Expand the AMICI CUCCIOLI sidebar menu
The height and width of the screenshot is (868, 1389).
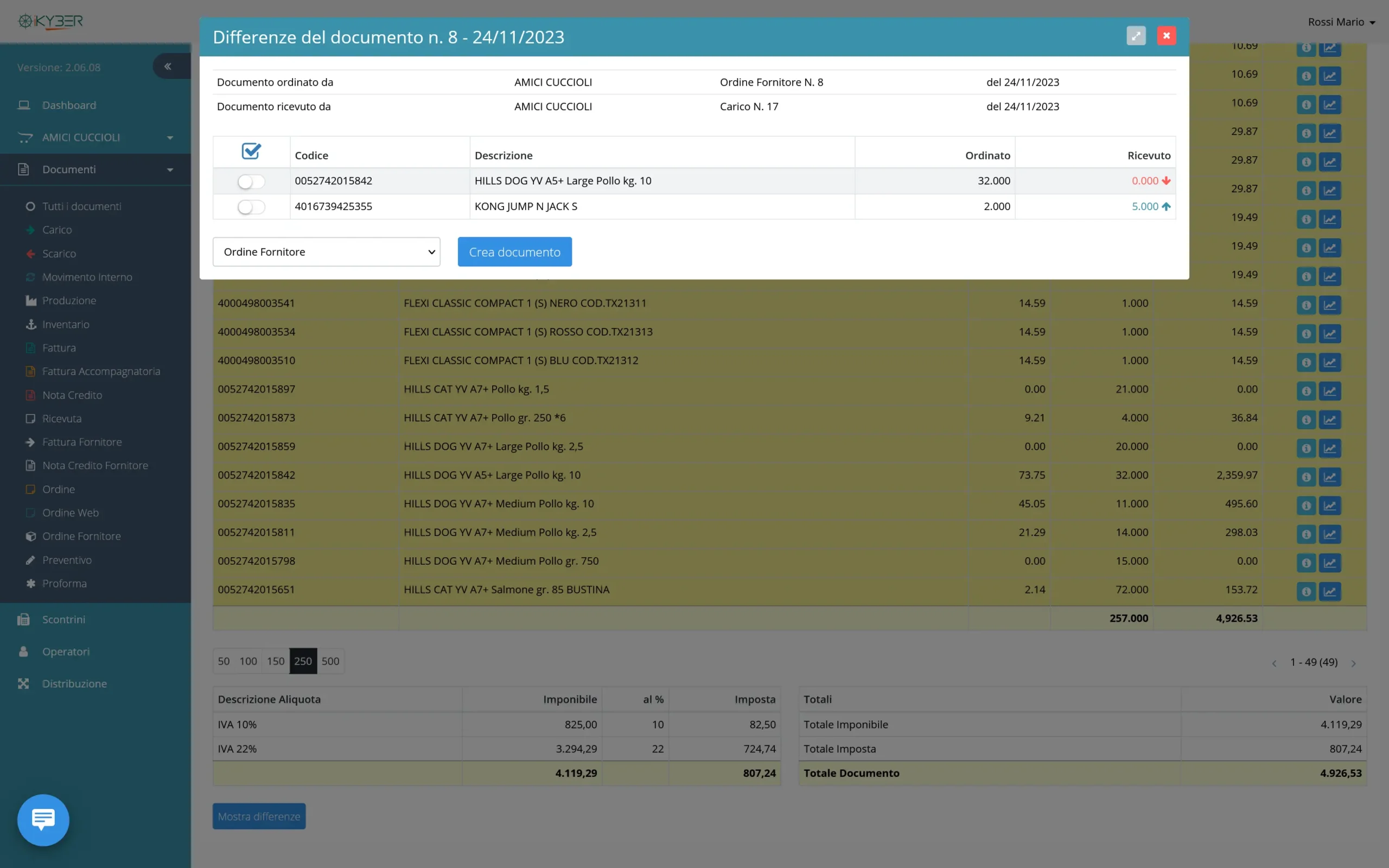point(95,137)
